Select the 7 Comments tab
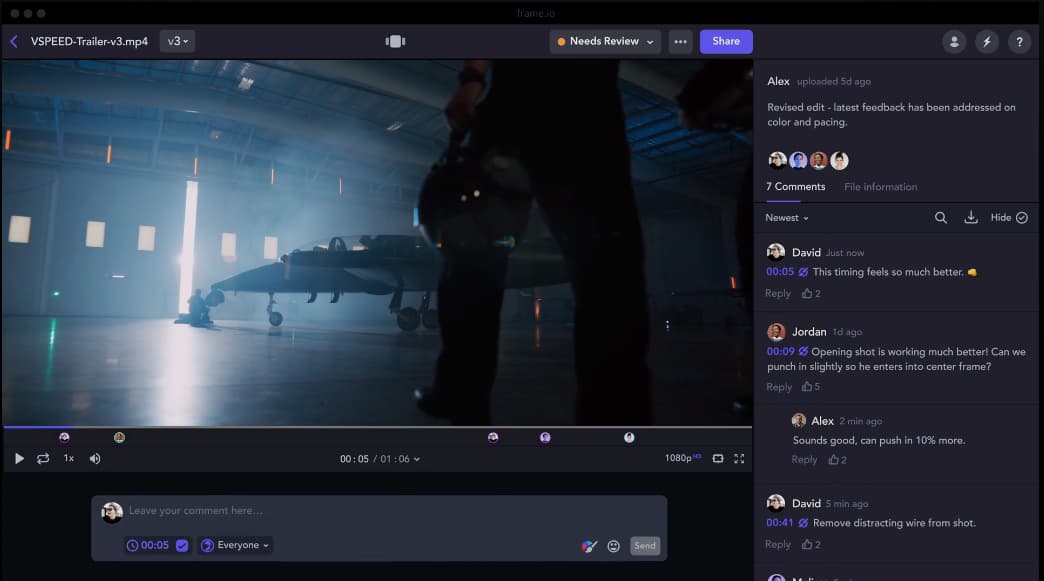This screenshot has height=581, width=1044. (x=795, y=187)
